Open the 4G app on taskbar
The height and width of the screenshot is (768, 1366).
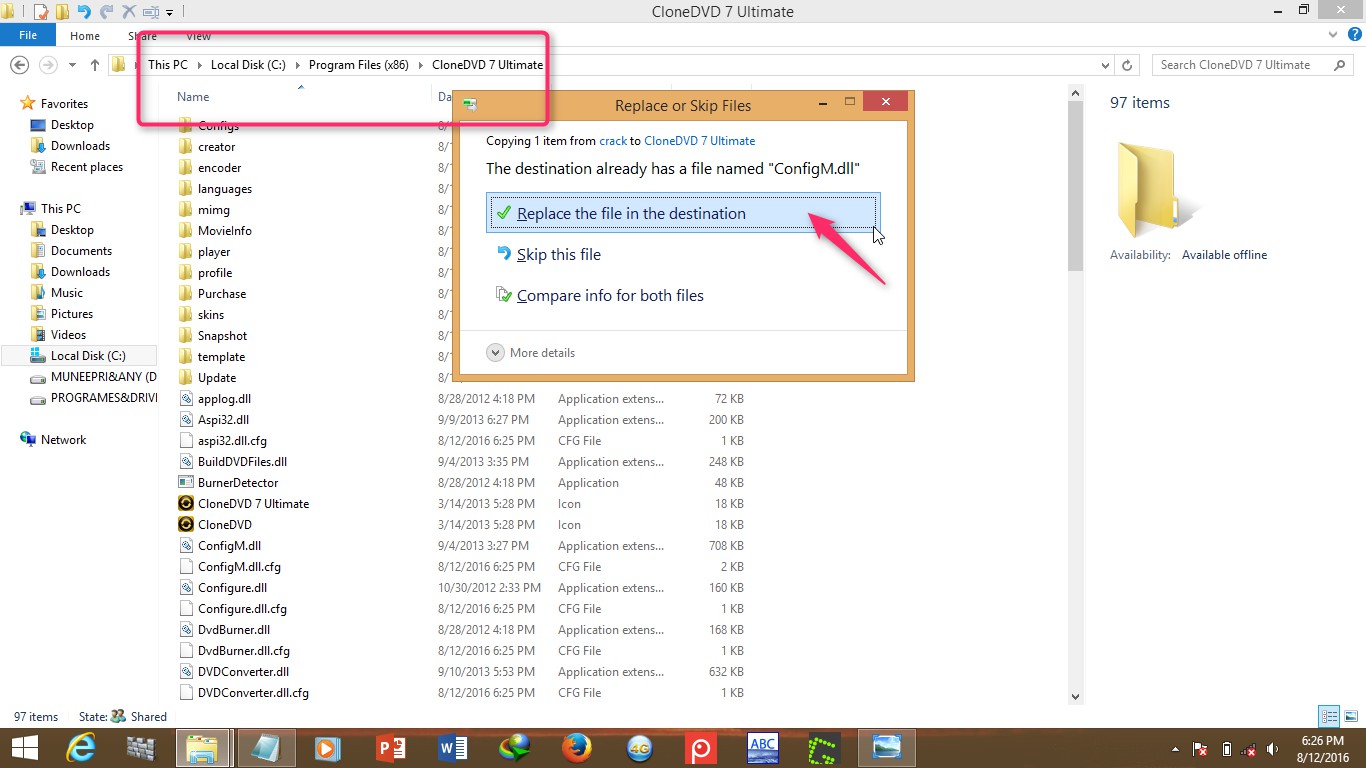pos(639,747)
